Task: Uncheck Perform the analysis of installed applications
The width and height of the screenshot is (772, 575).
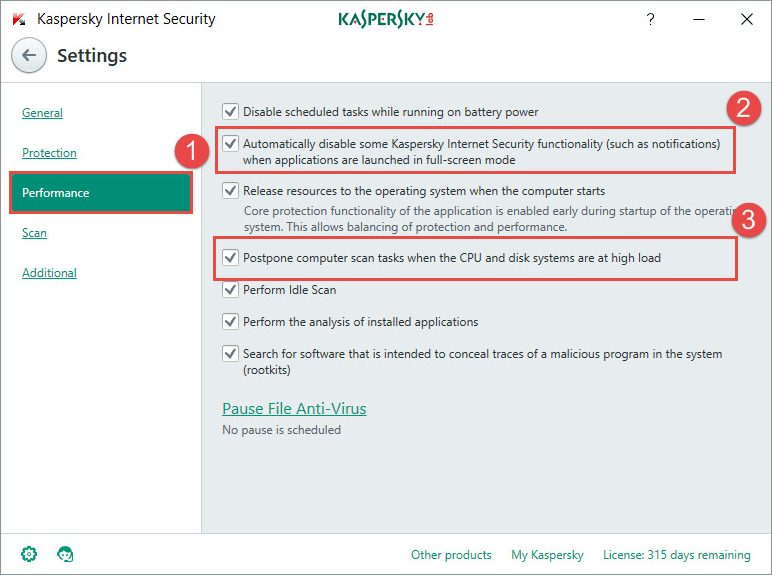Action: [230, 321]
